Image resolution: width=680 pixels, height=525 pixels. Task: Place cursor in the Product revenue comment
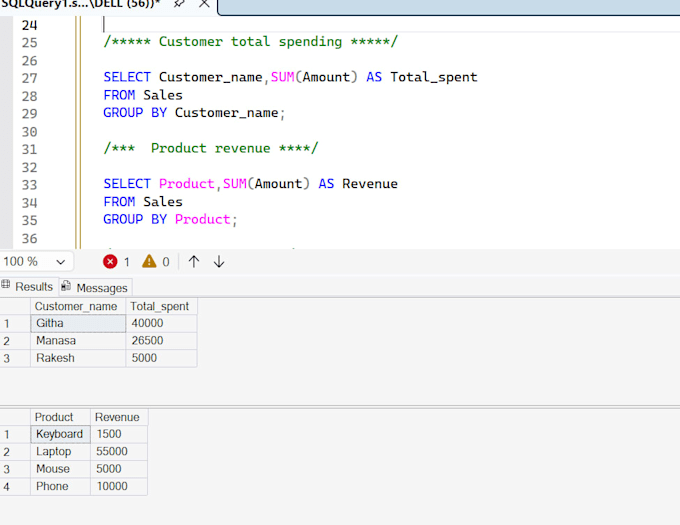point(211,148)
